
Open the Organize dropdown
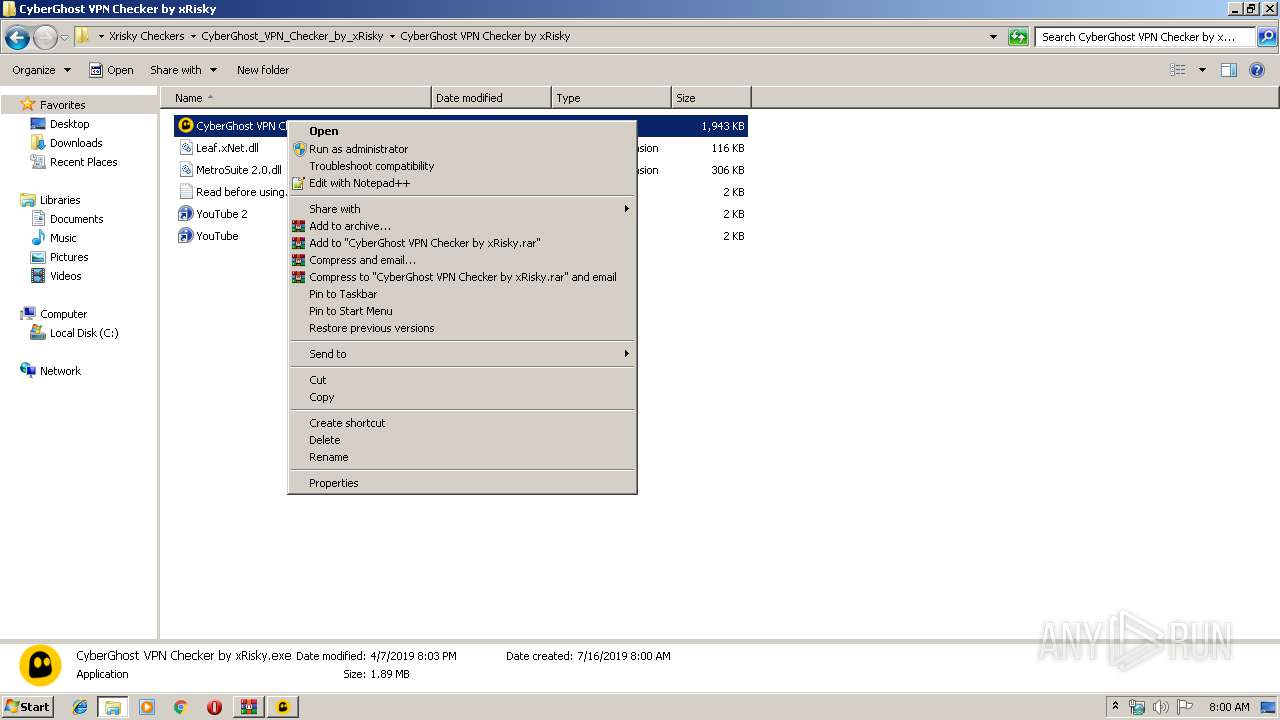pos(41,70)
